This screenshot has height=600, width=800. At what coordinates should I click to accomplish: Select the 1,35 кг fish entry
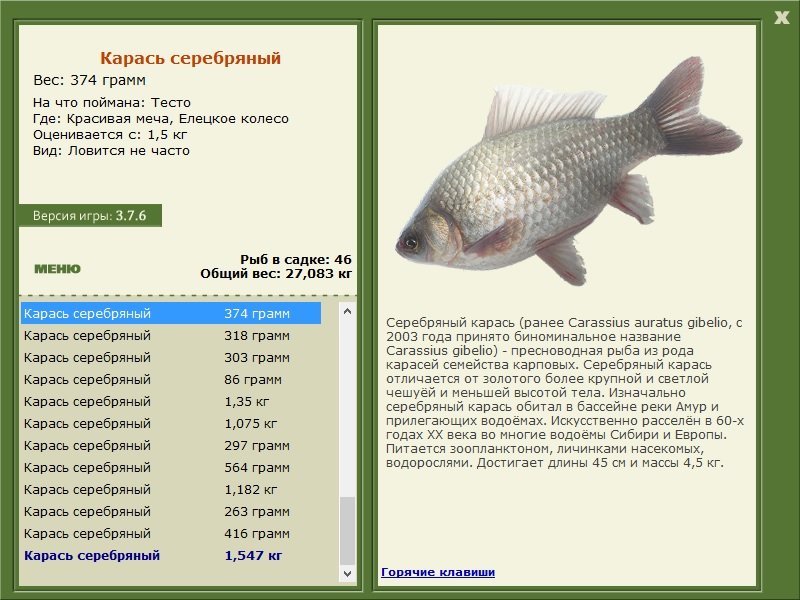pyautogui.click(x=170, y=402)
